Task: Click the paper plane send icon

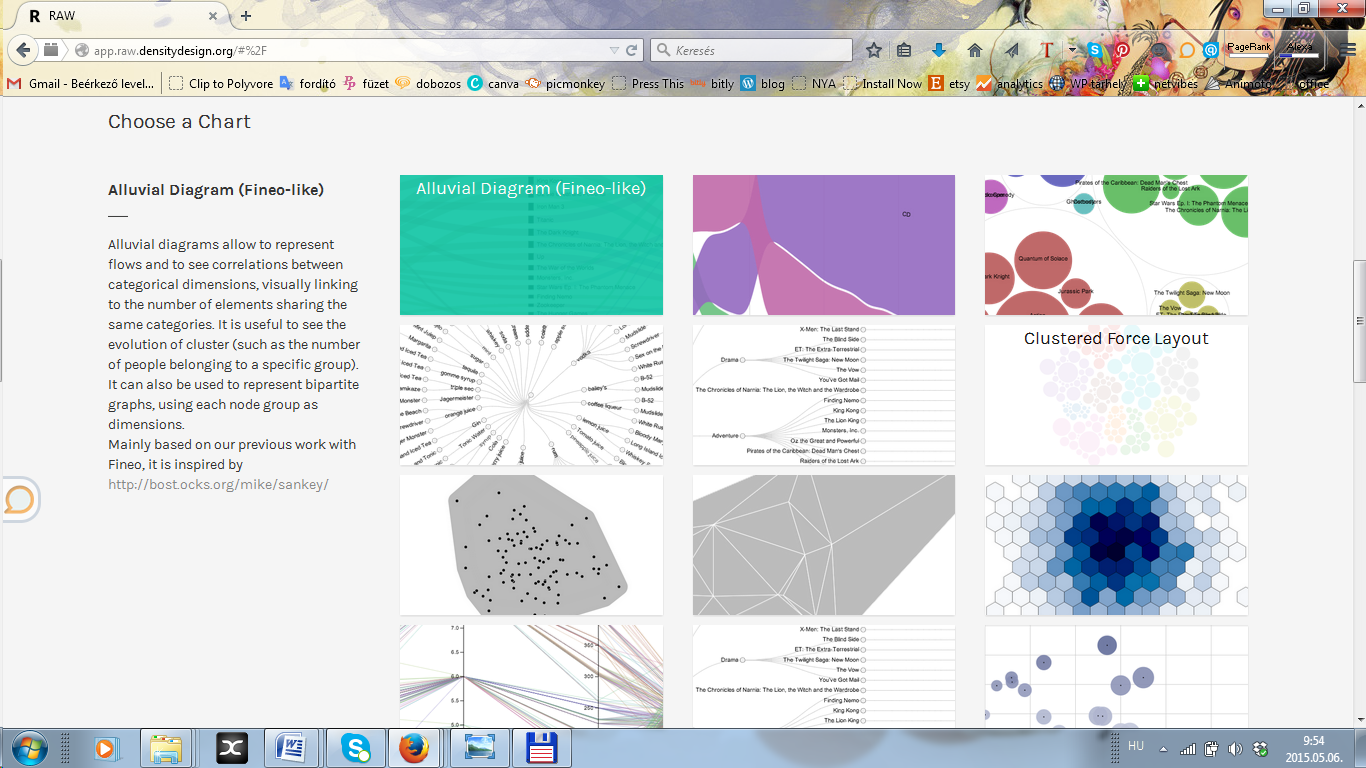Action: [1012, 50]
